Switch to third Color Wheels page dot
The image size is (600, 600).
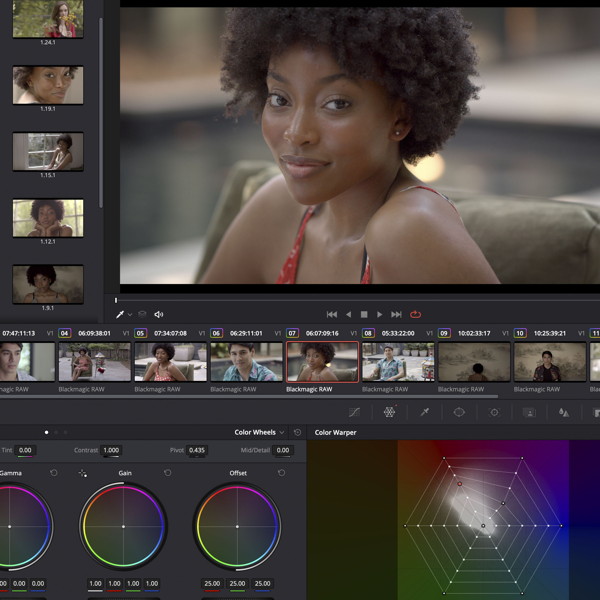tap(65, 432)
